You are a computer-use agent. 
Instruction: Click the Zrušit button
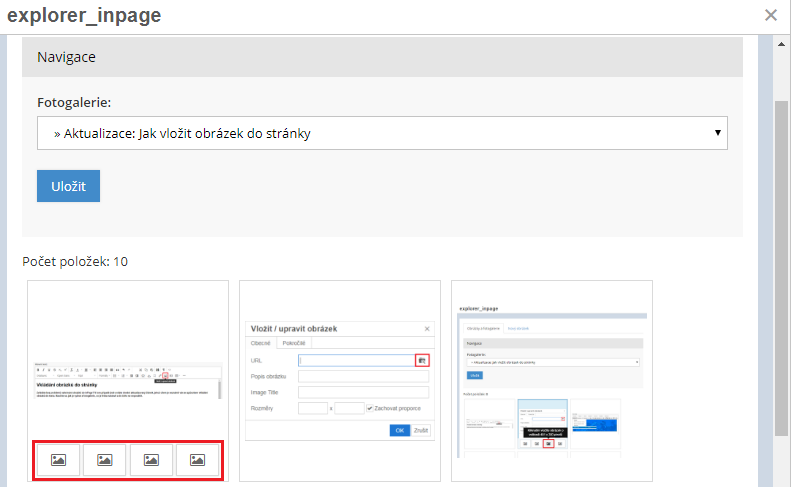tap(422, 430)
